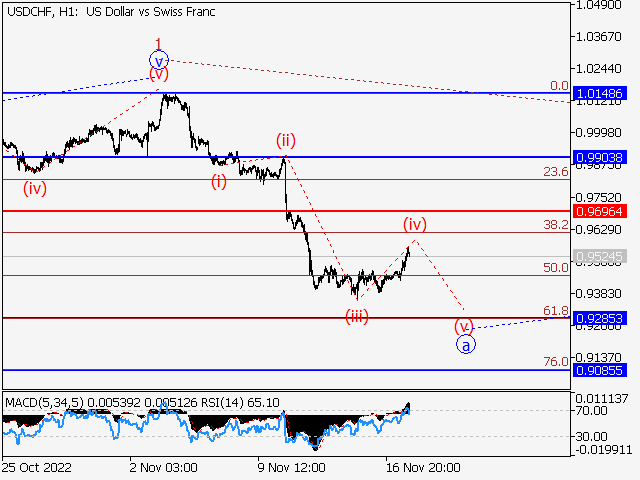Image resolution: width=640 pixels, height=480 pixels.
Task: Click Fibonacci 23.6 level label
Action: pyautogui.click(x=556, y=172)
